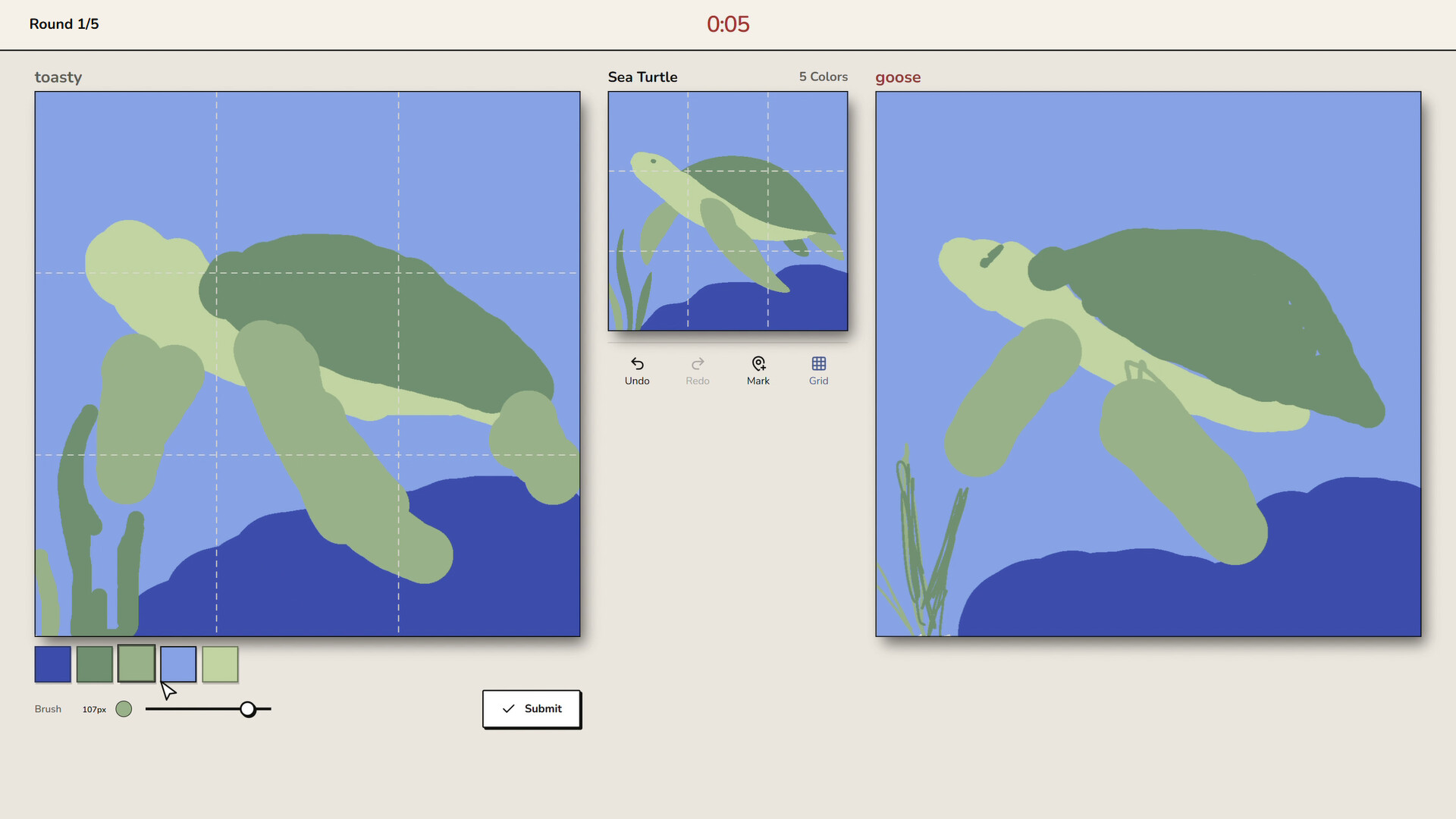1456x819 pixels.
Task: Pick the light blue color swatch
Action: (x=178, y=664)
